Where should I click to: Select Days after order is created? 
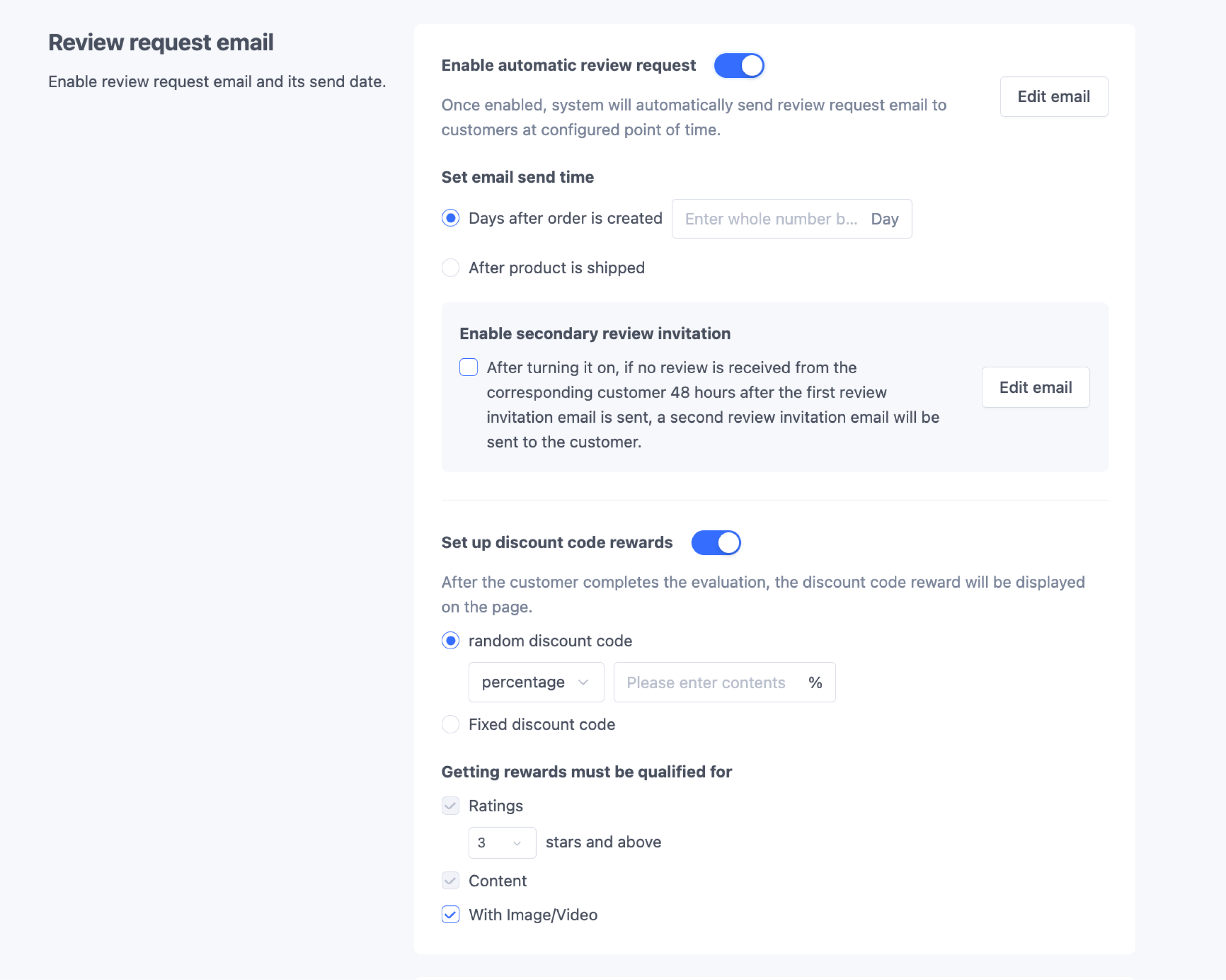(450, 218)
